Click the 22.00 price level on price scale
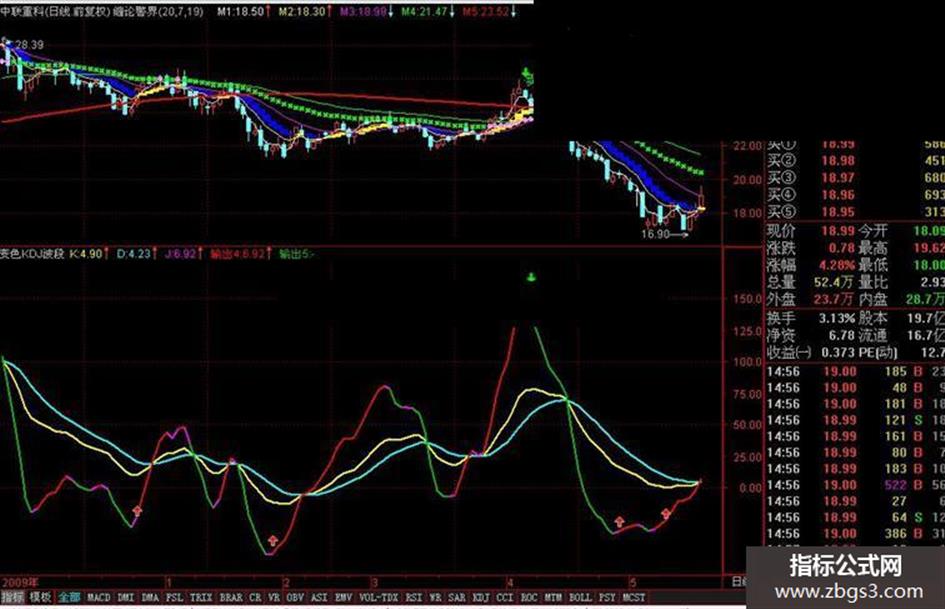The height and width of the screenshot is (609, 945). tap(747, 146)
